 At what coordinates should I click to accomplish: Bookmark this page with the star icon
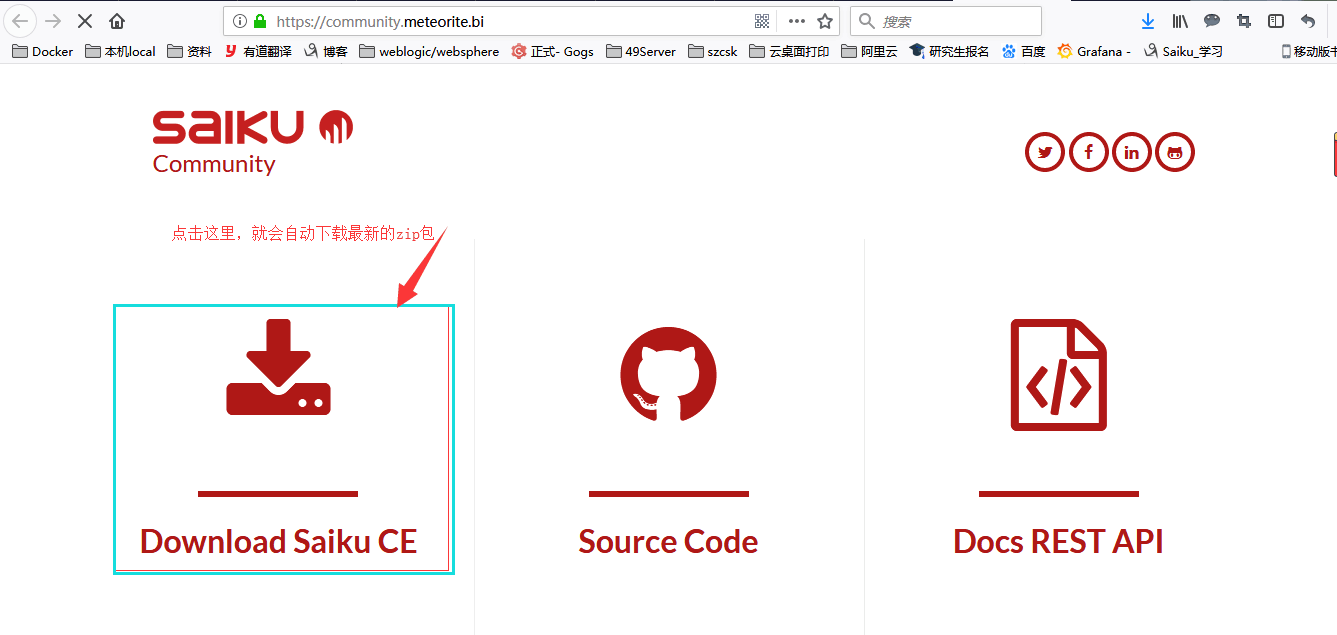coord(825,21)
